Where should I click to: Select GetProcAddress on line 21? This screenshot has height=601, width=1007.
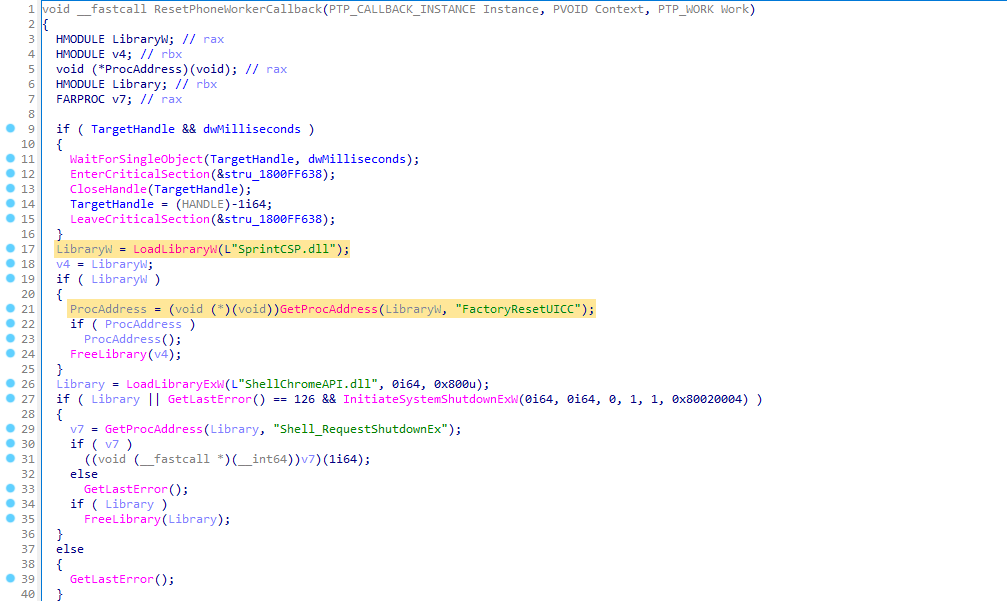coord(329,309)
